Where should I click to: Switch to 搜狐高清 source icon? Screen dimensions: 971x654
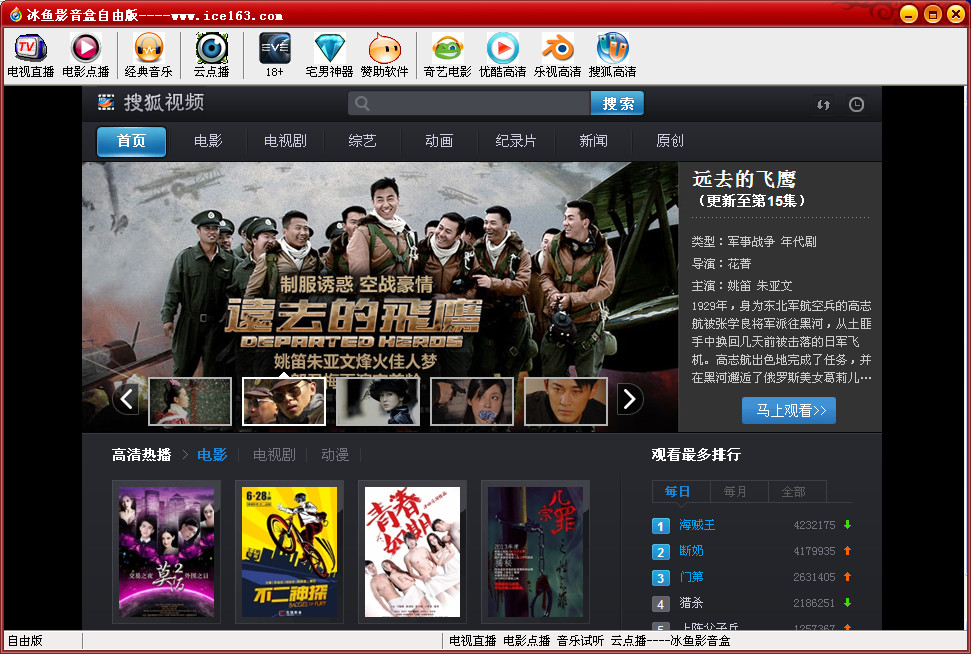(612, 55)
